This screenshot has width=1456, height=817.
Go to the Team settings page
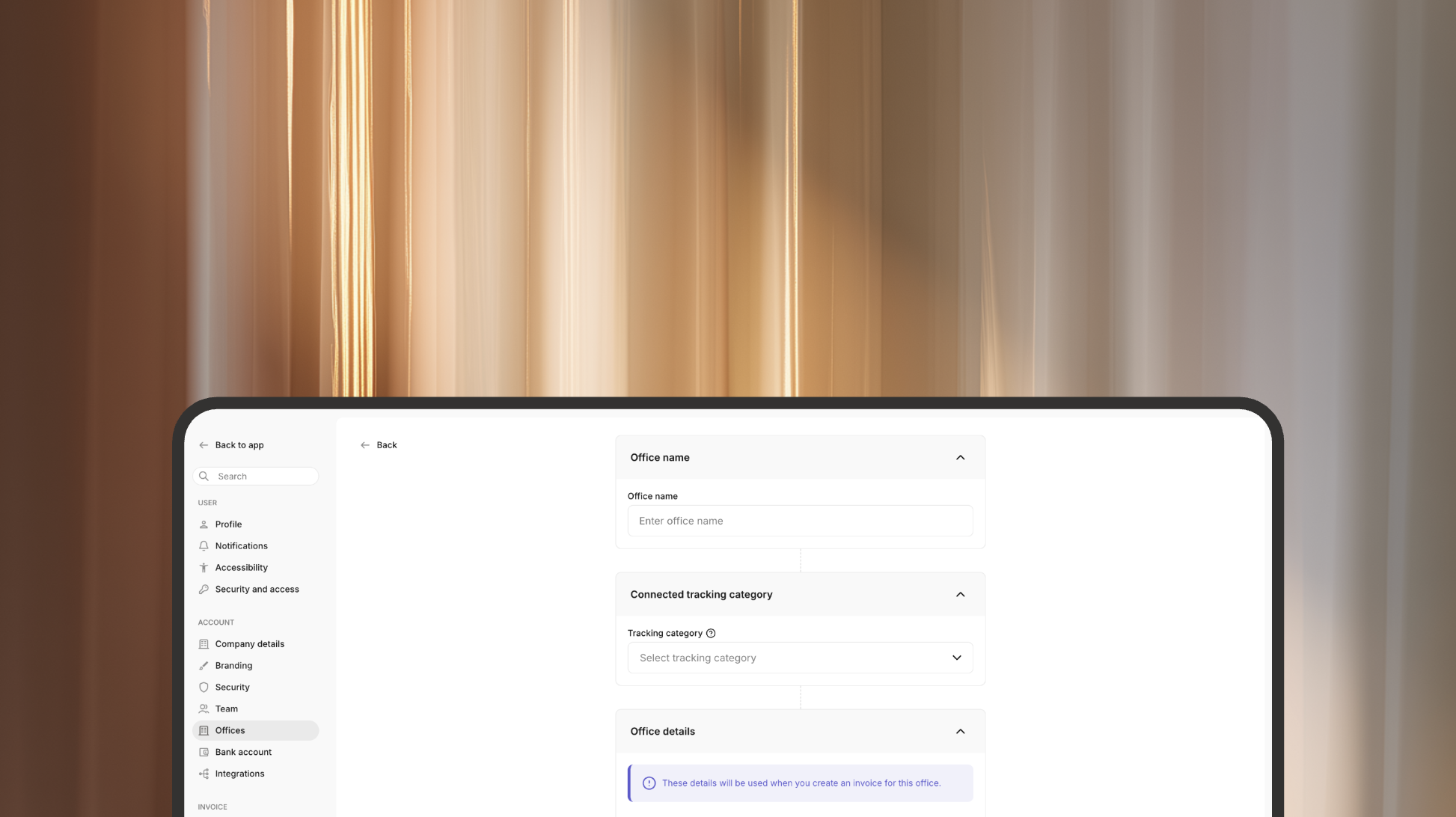[x=226, y=709]
